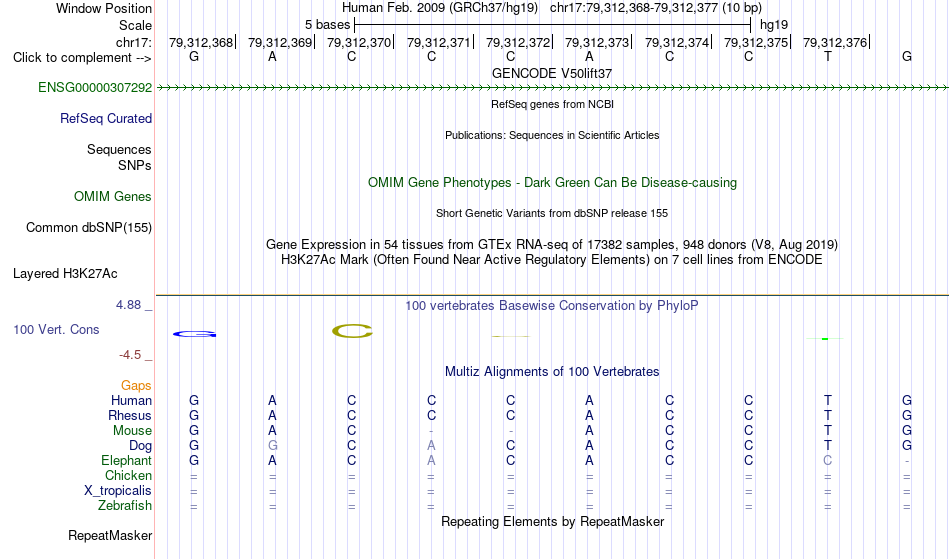Click the orange Gaps label

tap(136, 386)
